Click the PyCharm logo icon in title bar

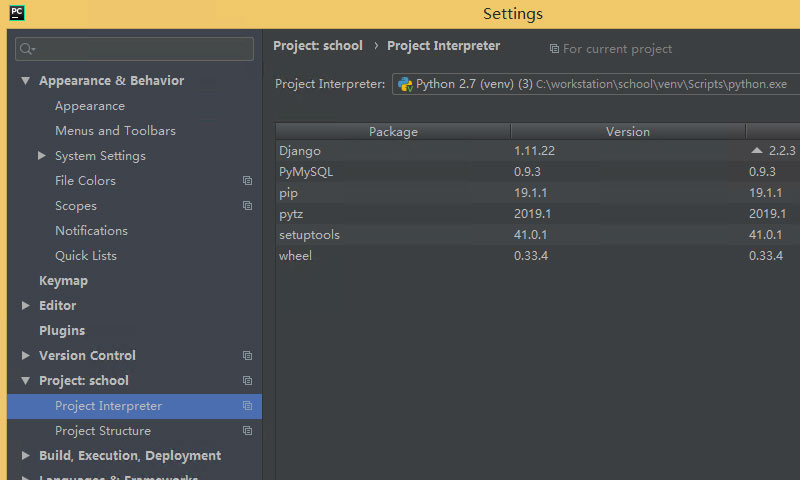tap(17, 13)
